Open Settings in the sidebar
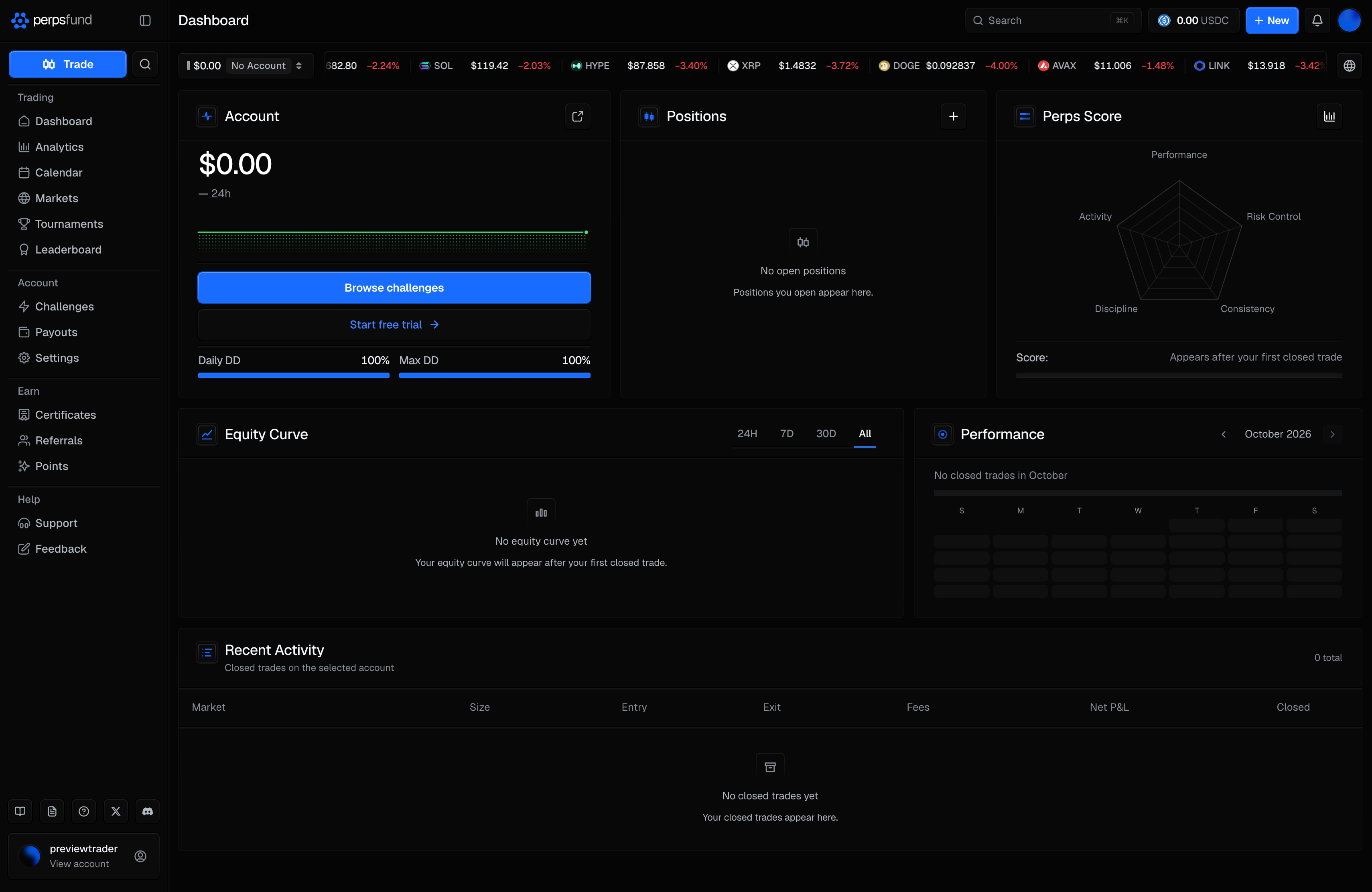 point(83,358)
